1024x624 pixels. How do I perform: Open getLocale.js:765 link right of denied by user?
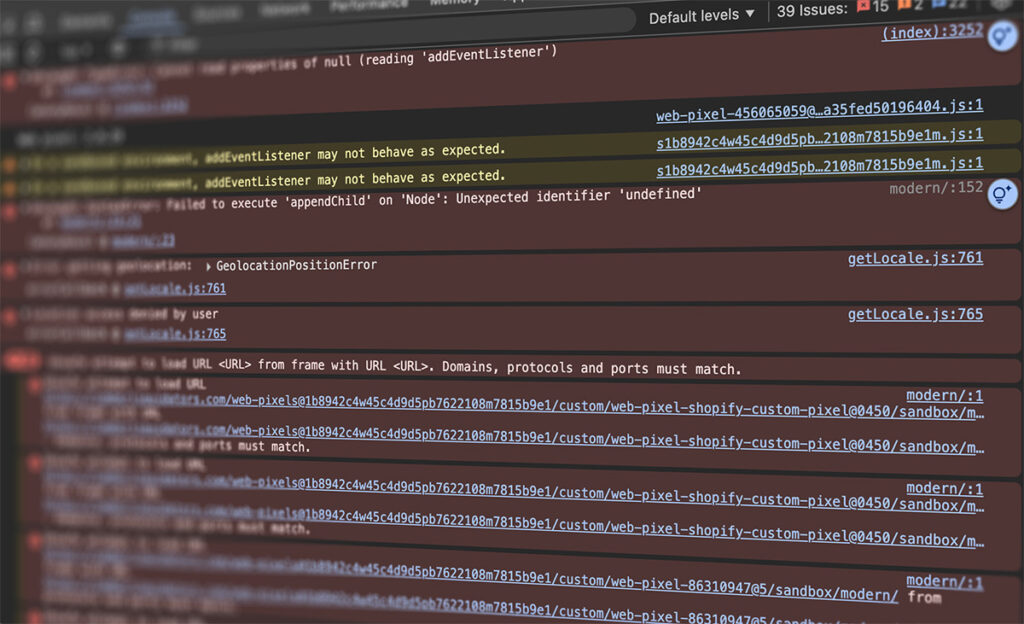tap(915, 314)
